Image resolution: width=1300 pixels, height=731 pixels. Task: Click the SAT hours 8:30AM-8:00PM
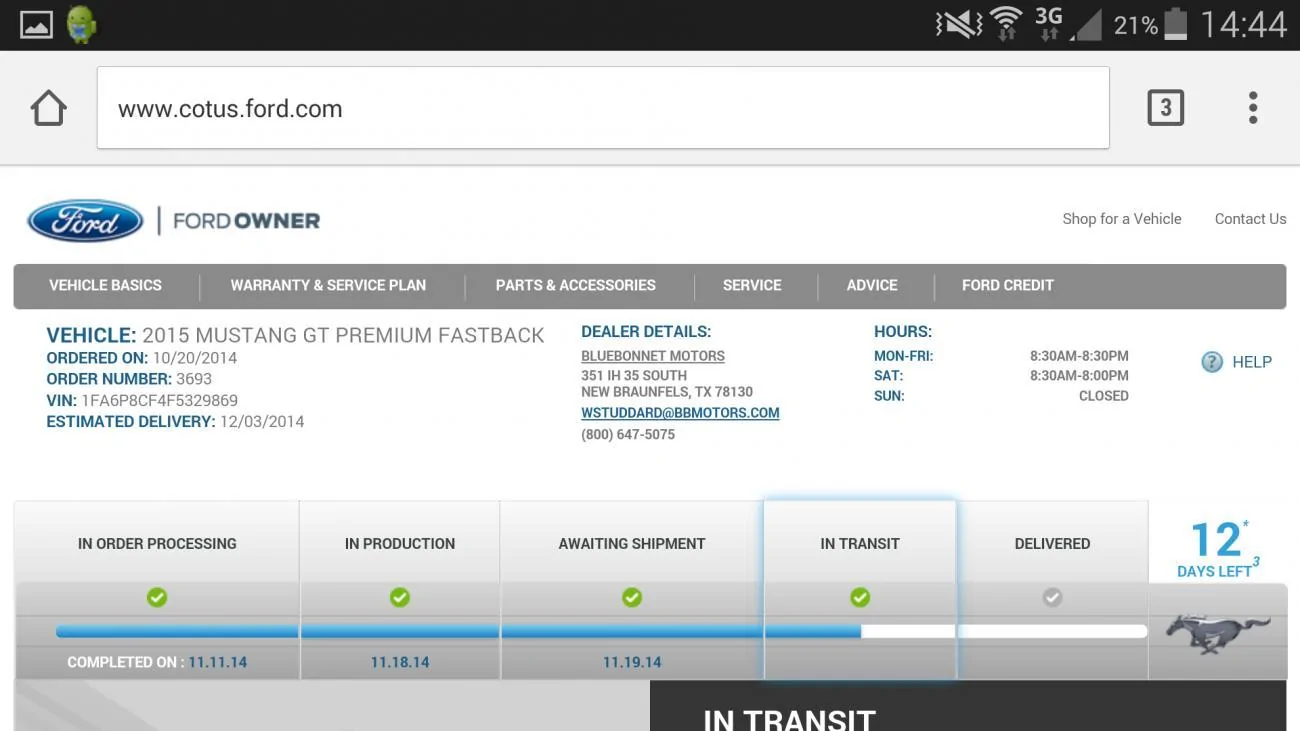pyautogui.click(x=1079, y=376)
